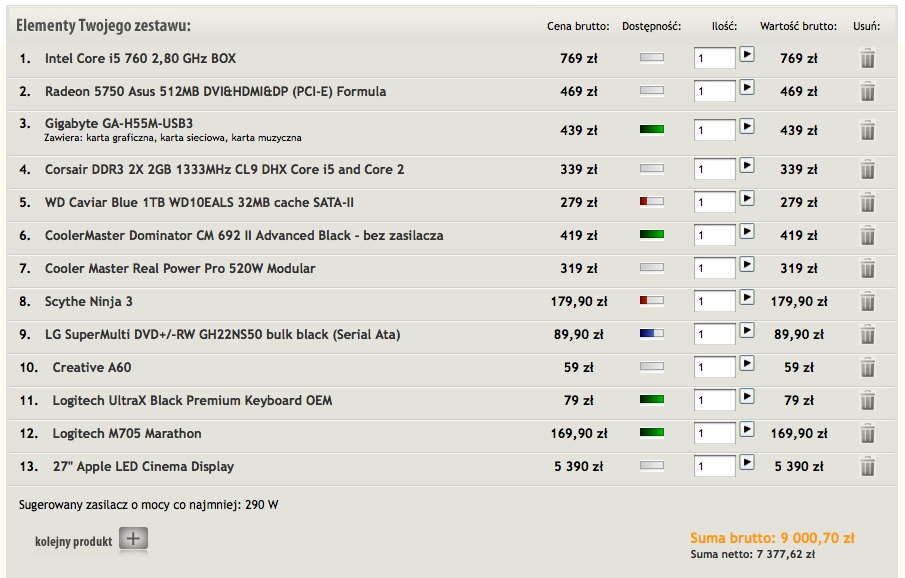Remove Logitech UltraX keyboard via trash icon
The height and width of the screenshot is (578, 905).
pos(867,400)
